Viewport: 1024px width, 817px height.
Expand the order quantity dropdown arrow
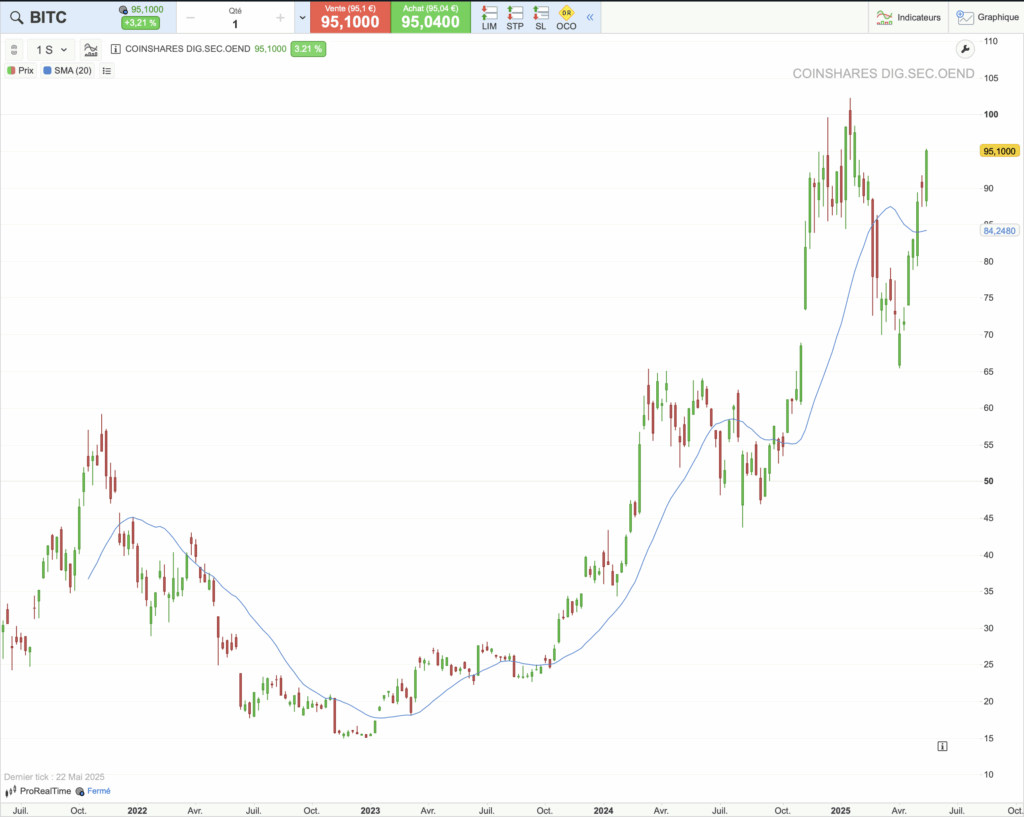point(302,18)
